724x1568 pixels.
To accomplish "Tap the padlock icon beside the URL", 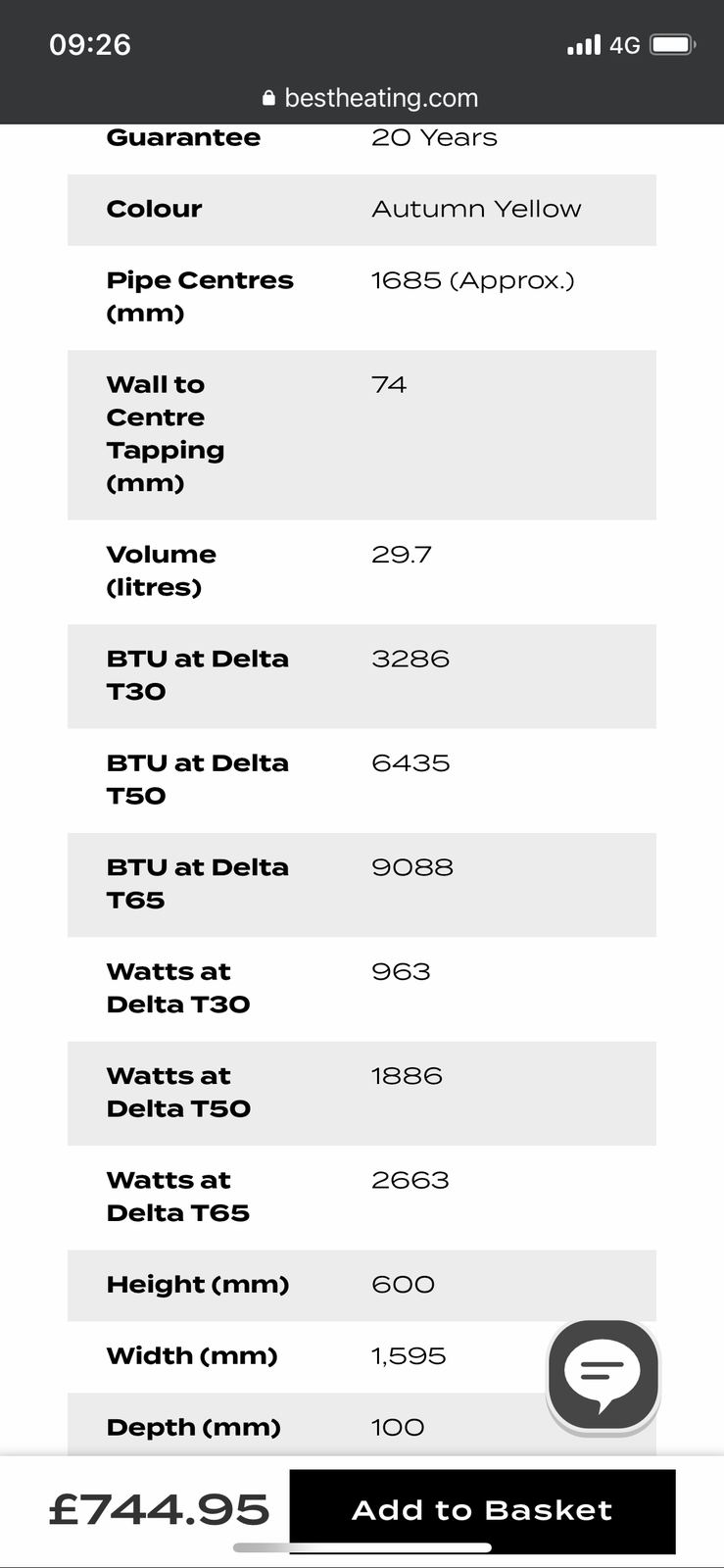I will [268, 98].
